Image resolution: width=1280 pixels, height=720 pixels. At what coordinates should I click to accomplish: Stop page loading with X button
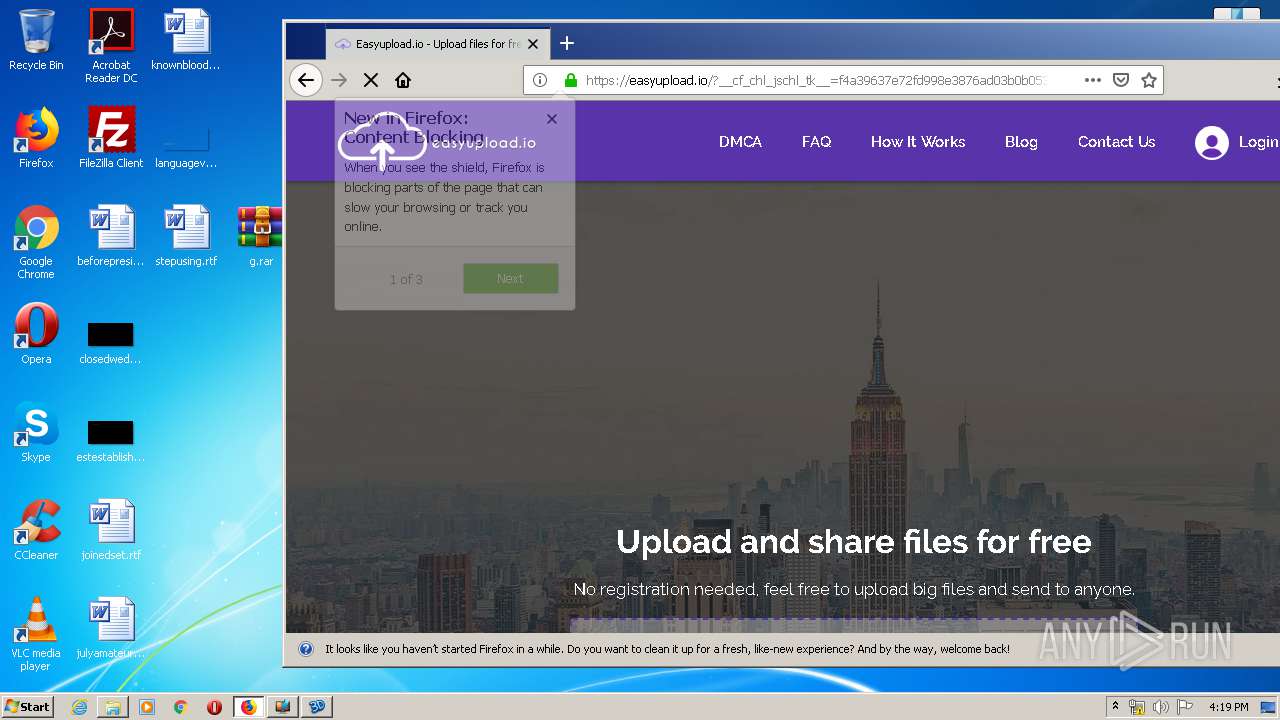click(x=370, y=80)
